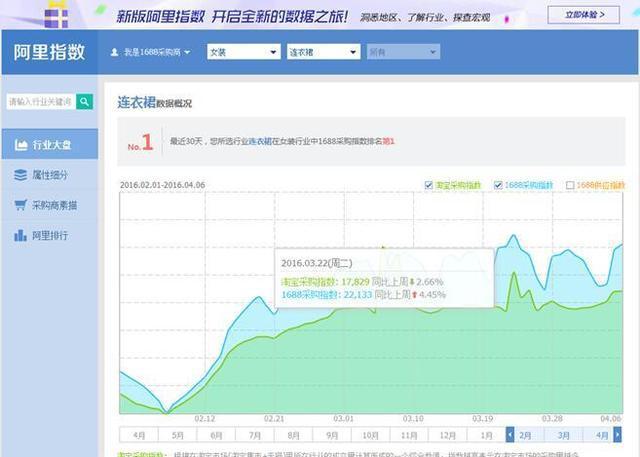Select 12月 on the month timeline
Viewport: 640px width, 457px height.
click(448, 435)
